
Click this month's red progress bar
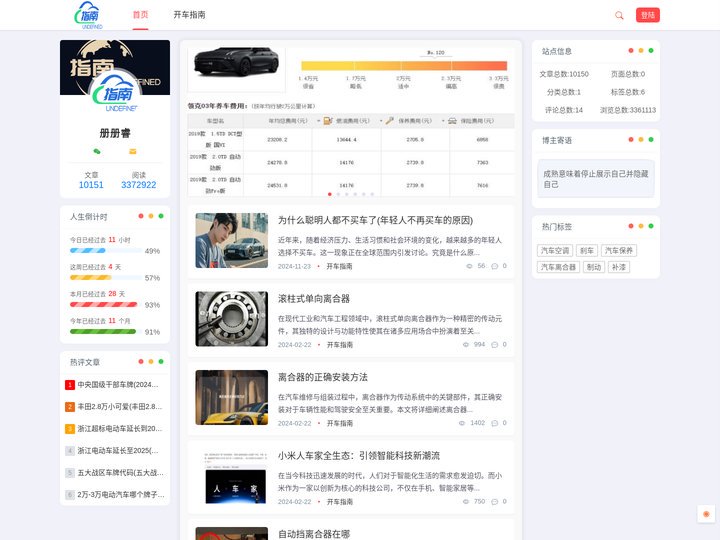coord(106,304)
